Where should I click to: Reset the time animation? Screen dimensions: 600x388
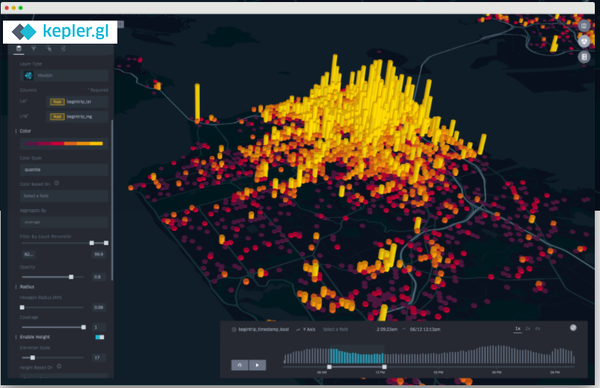click(x=240, y=365)
